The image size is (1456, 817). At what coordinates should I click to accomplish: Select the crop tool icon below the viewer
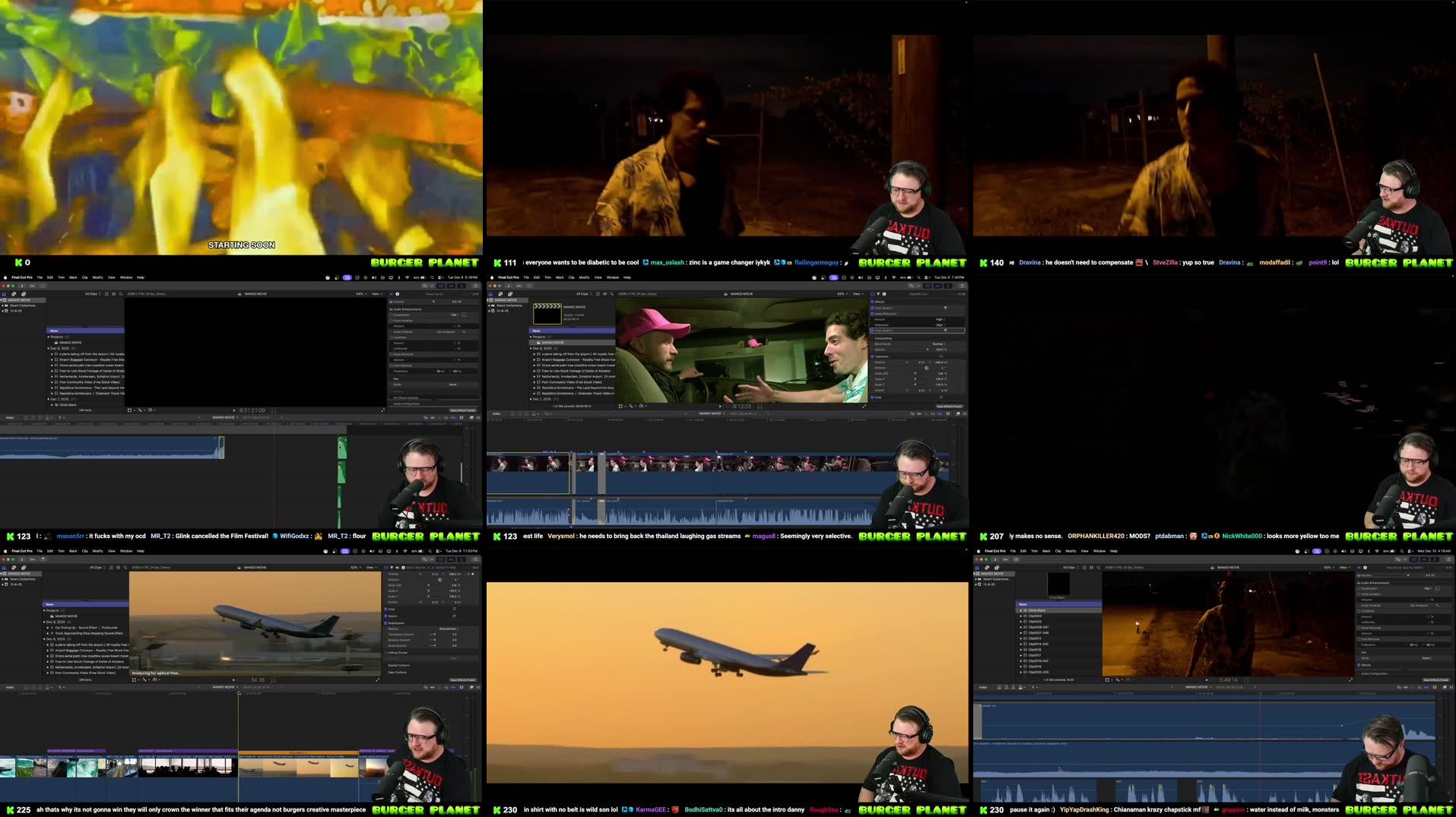pos(134,679)
